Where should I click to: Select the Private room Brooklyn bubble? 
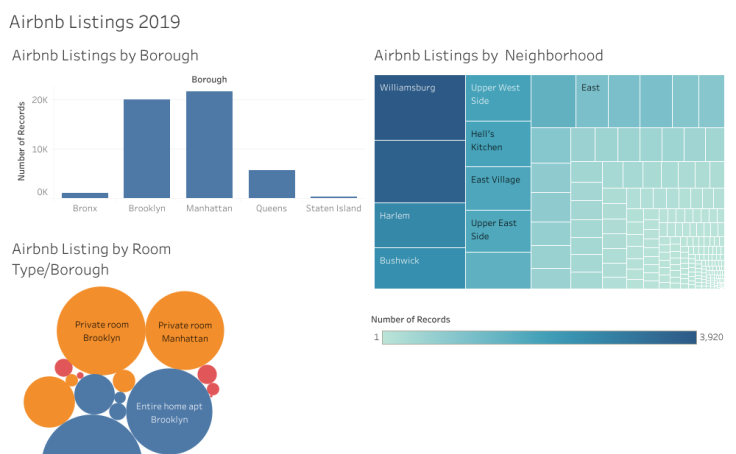coord(100,331)
